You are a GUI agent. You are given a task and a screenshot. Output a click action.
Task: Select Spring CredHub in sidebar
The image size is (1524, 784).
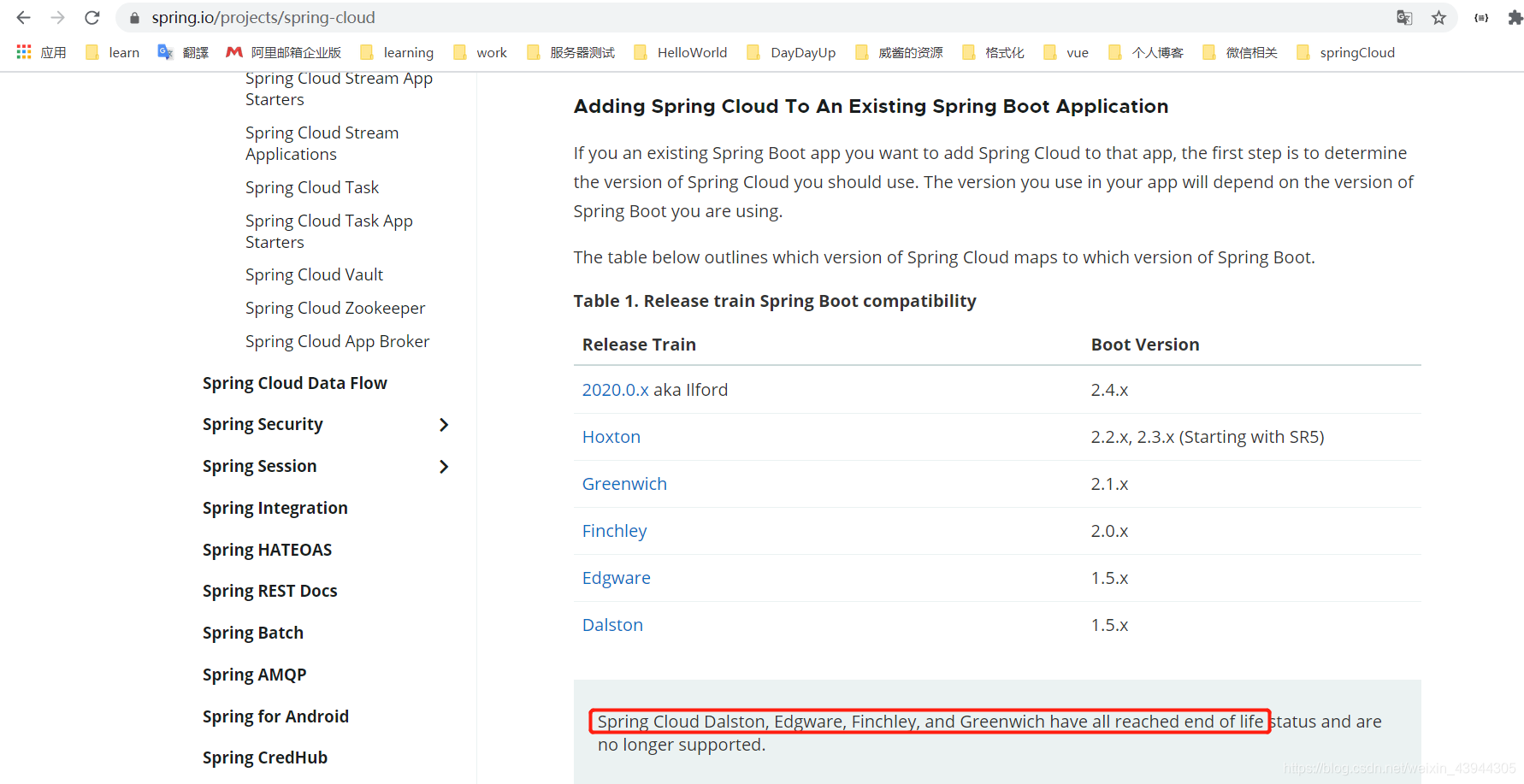264,757
